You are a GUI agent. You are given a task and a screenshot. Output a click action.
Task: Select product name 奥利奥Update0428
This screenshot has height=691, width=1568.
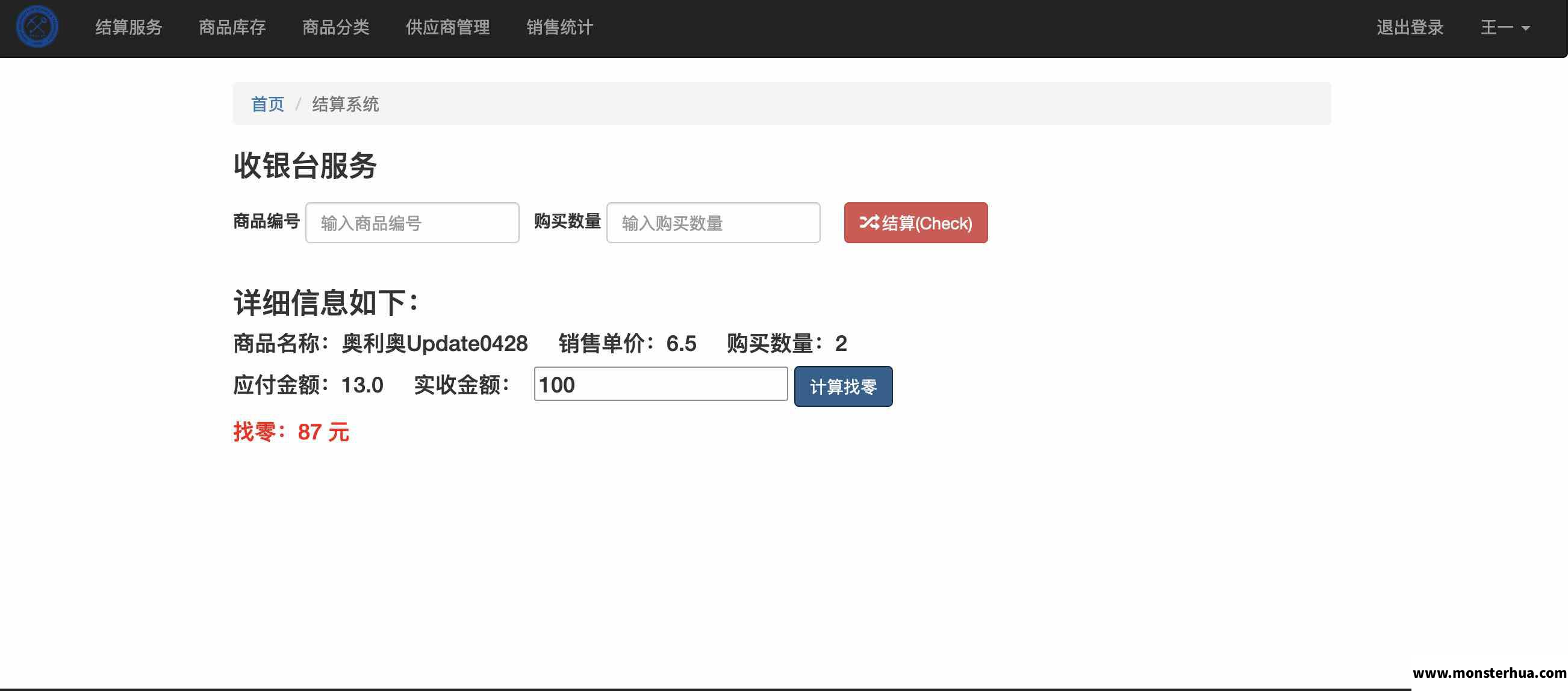click(434, 344)
